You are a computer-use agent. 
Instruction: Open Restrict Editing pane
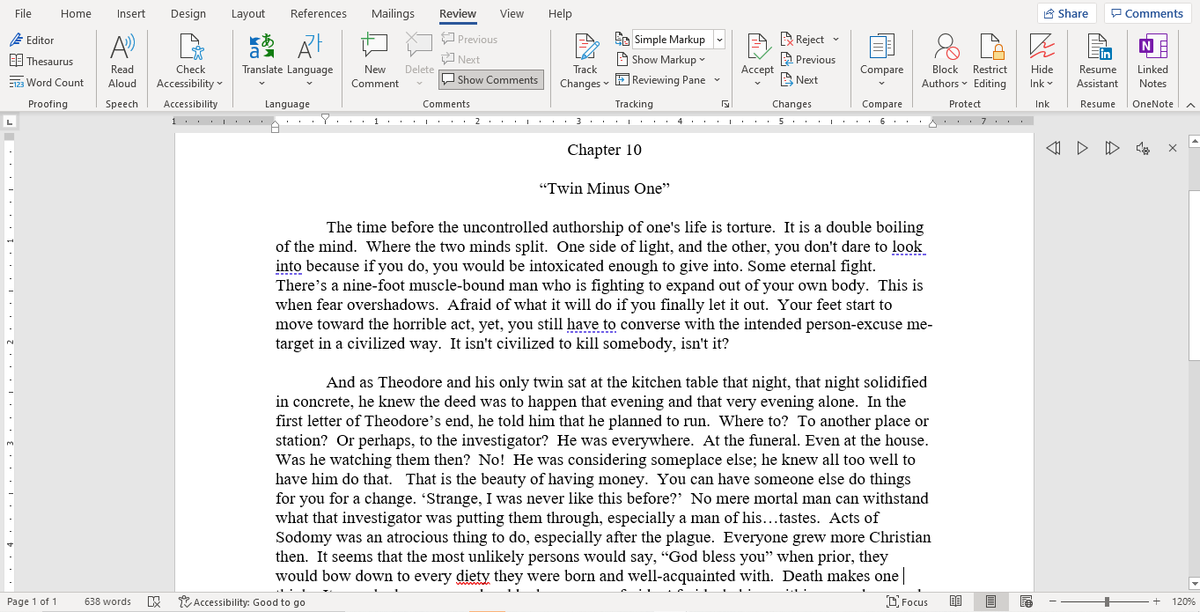click(x=990, y=60)
